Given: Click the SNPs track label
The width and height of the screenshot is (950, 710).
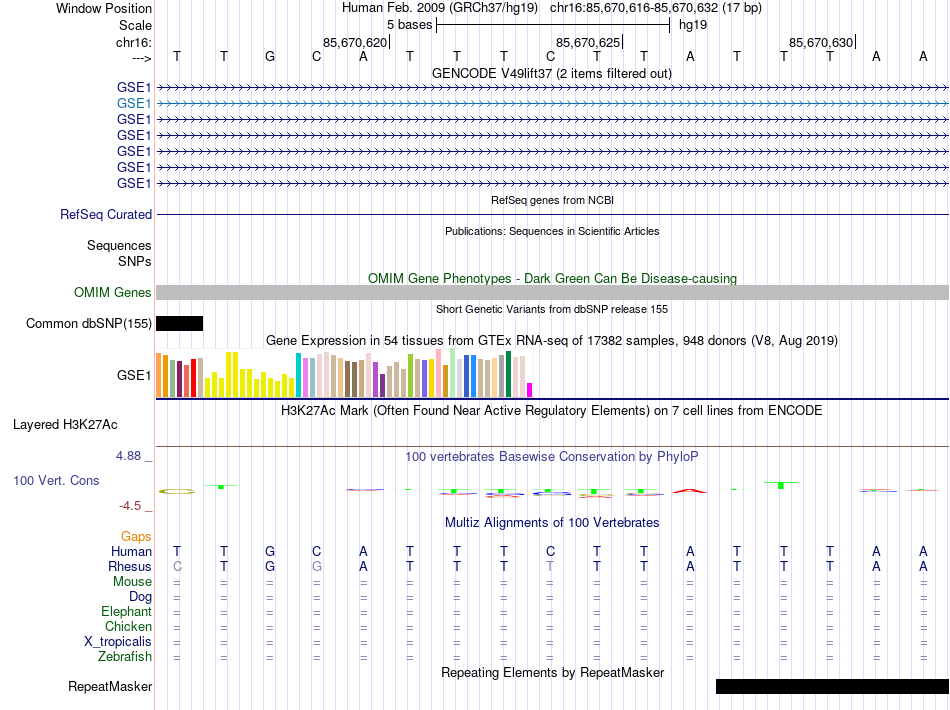Looking at the screenshot, I should coord(135,261).
